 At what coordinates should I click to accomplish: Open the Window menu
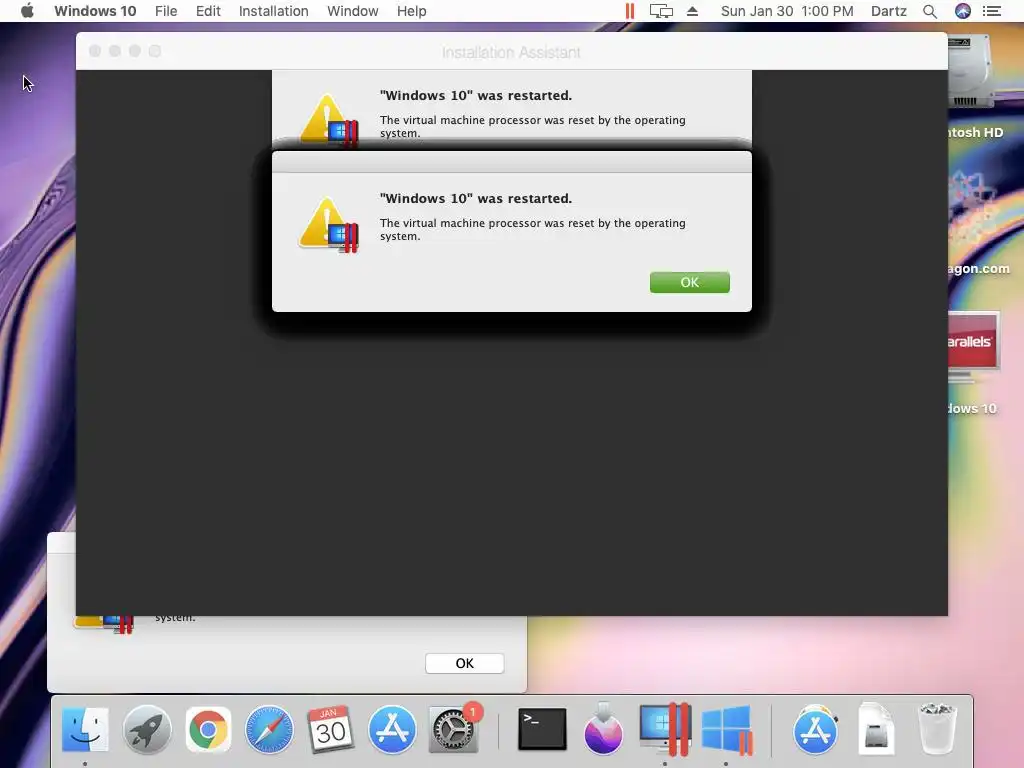353,11
